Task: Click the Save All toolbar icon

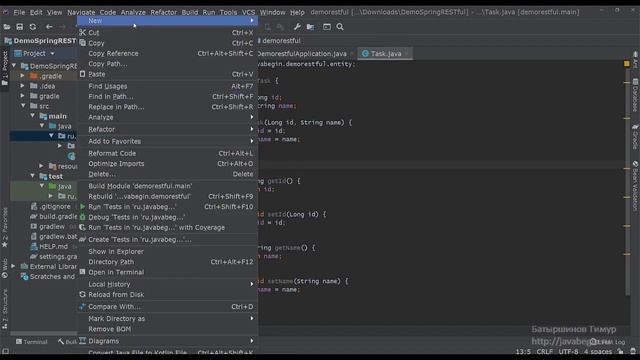Action: pos(20,27)
